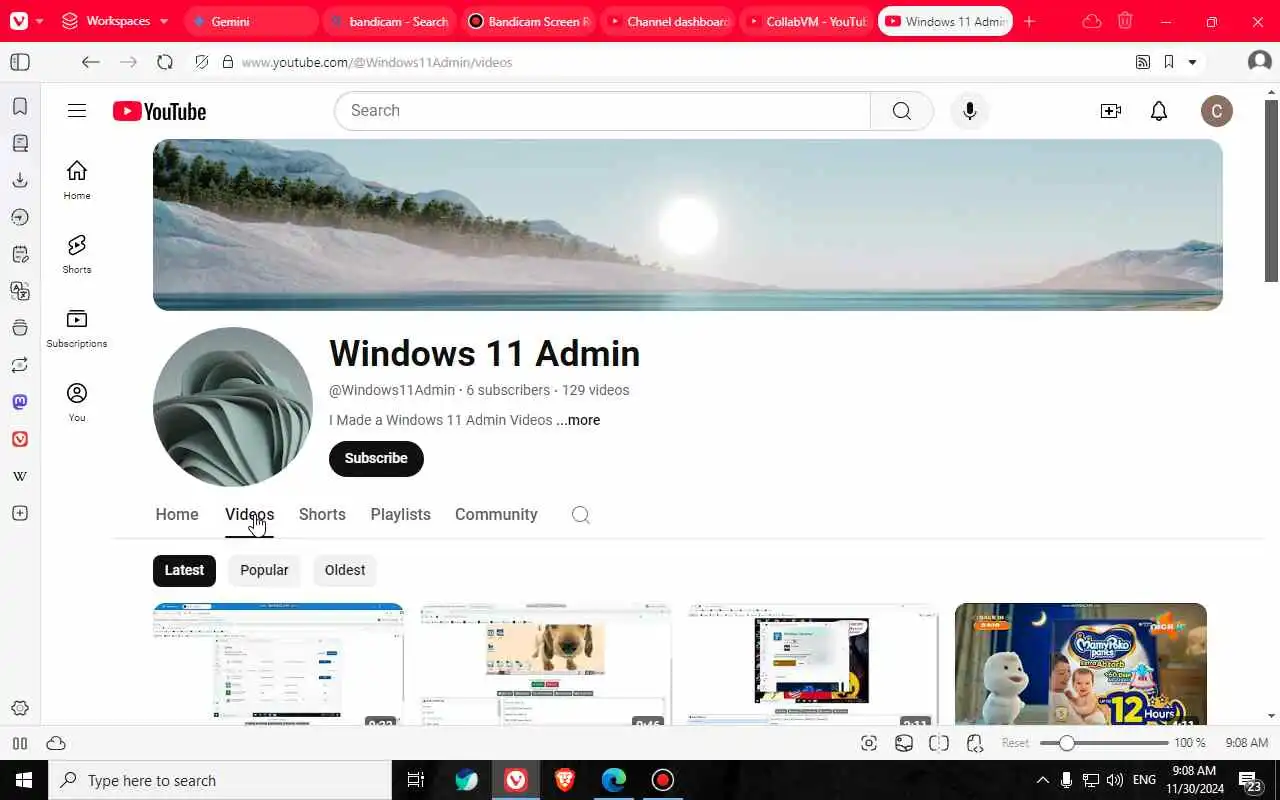
Task: Search with voice microphone button
Action: [x=969, y=111]
